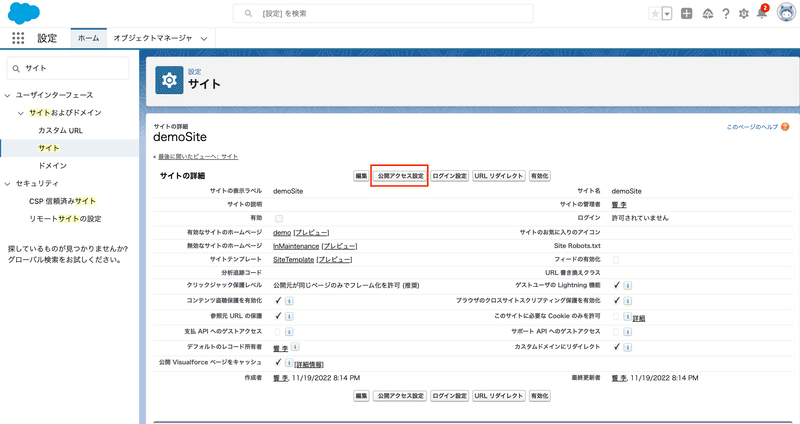Click info icon for ブラウザのクロスサイトスクリプティング保護
This screenshot has width=800, height=424.
point(628,301)
